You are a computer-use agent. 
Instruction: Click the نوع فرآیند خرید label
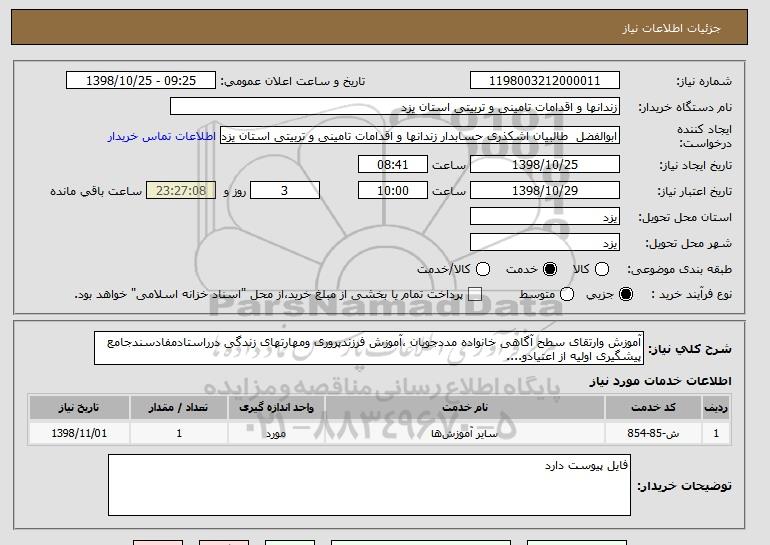tap(691, 294)
